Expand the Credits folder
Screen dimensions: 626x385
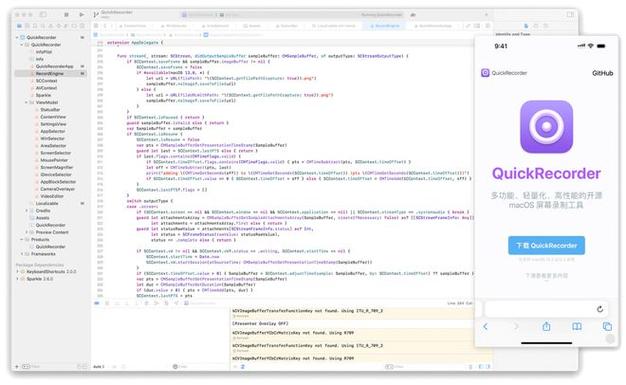click(x=27, y=210)
